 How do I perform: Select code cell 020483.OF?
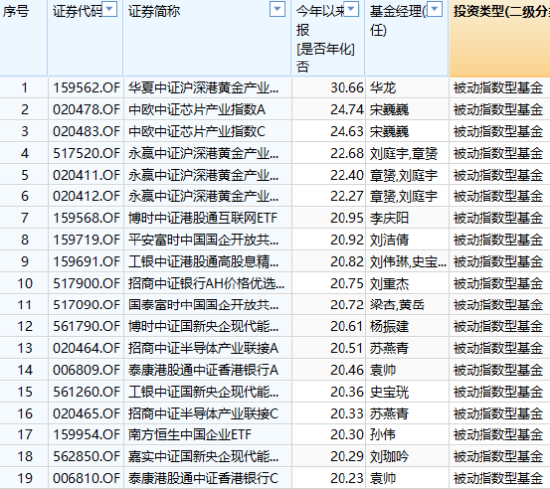click(86, 131)
